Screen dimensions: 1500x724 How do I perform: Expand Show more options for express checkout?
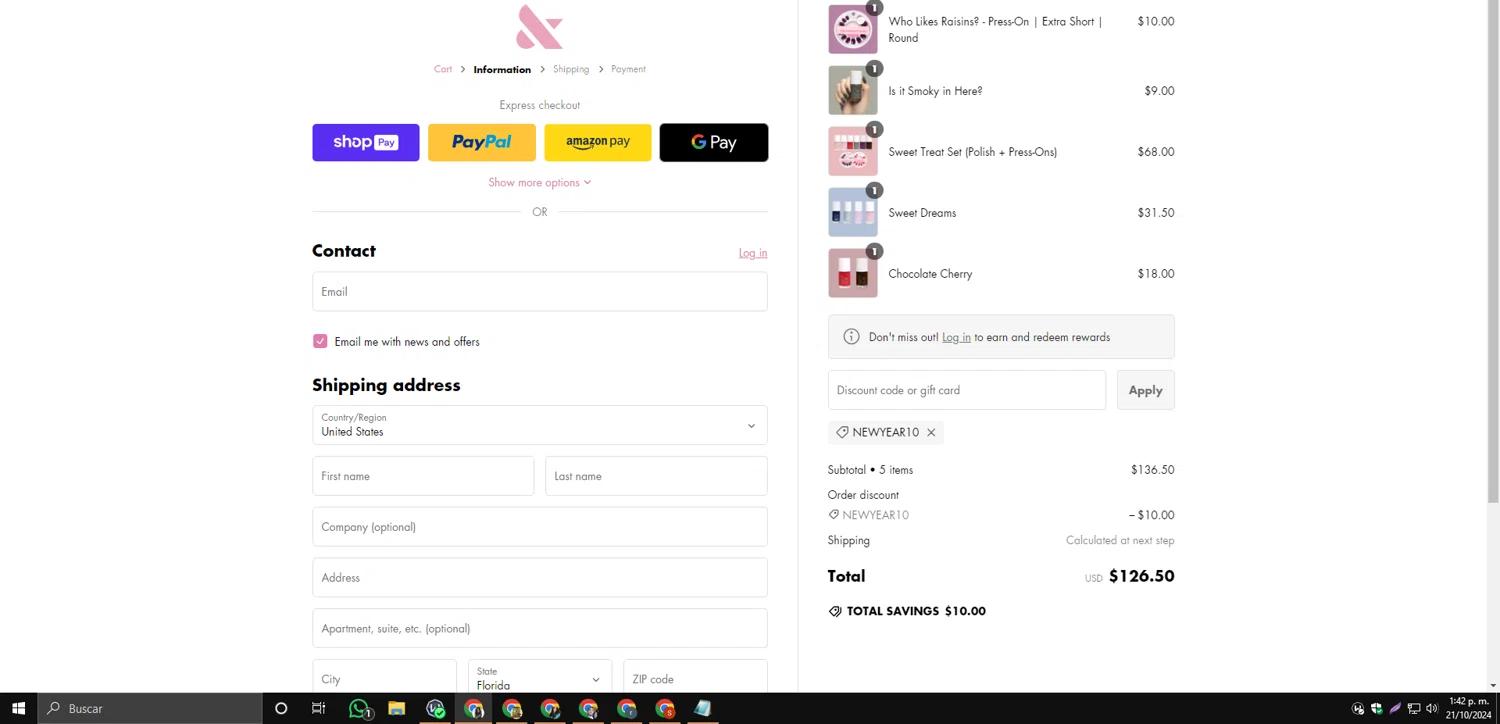point(539,182)
